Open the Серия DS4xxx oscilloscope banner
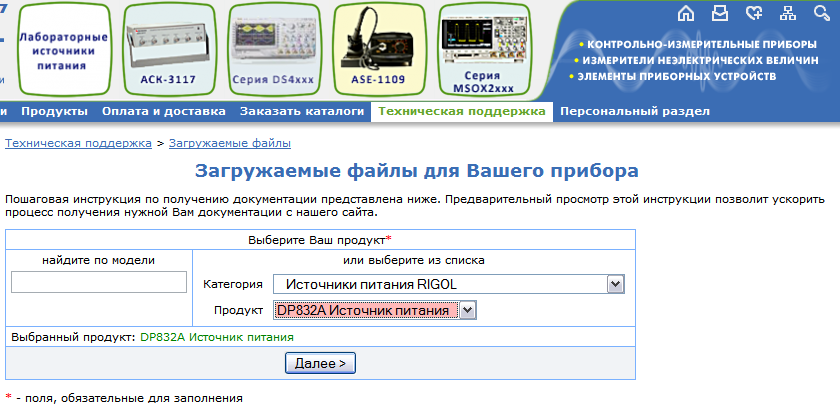The width and height of the screenshot is (840, 407). [x=273, y=49]
